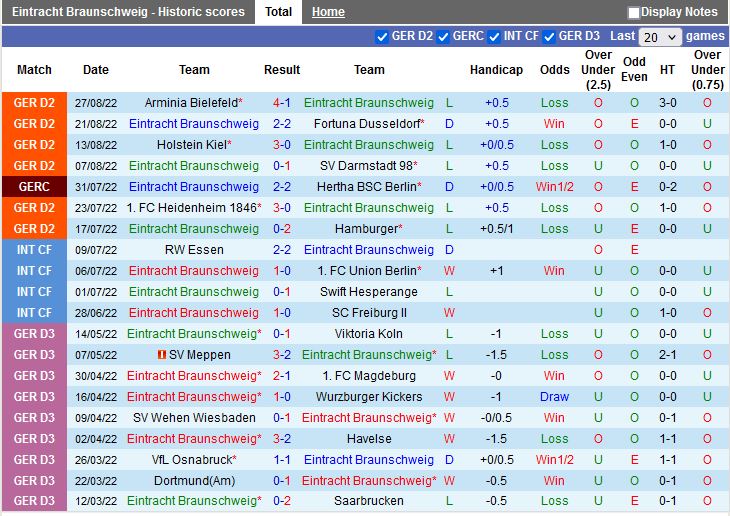The height and width of the screenshot is (516, 730).
Task: Click the SV Meppen red card icon
Action: click(x=162, y=355)
